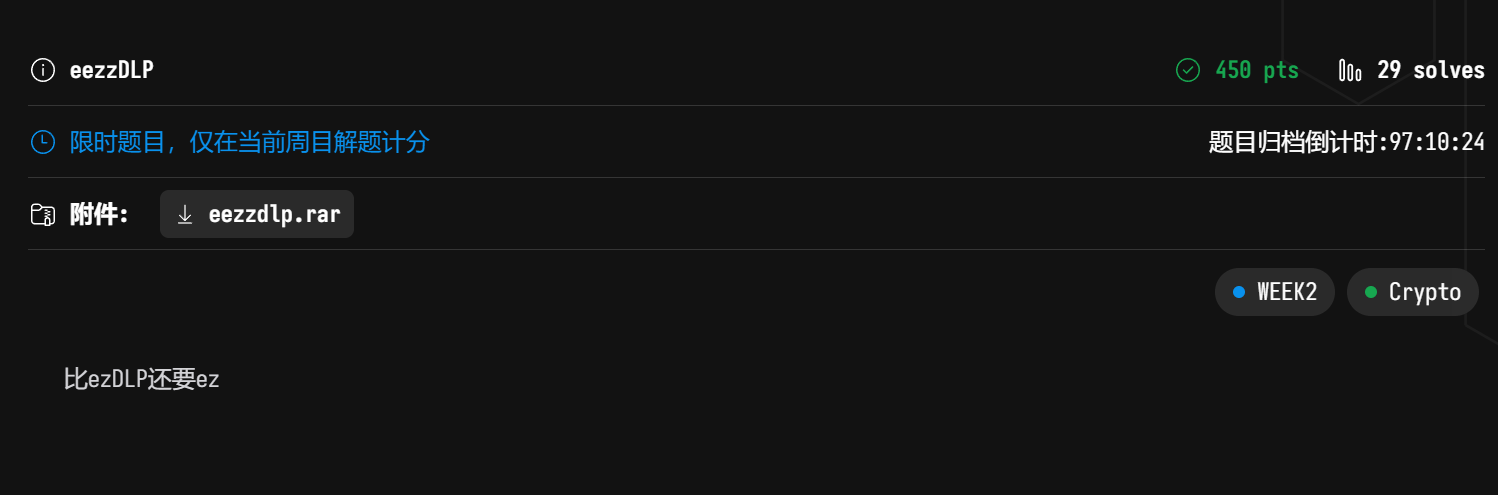Click the 450 pts score text
Viewport: 1498px width, 495px height.
tap(1257, 70)
